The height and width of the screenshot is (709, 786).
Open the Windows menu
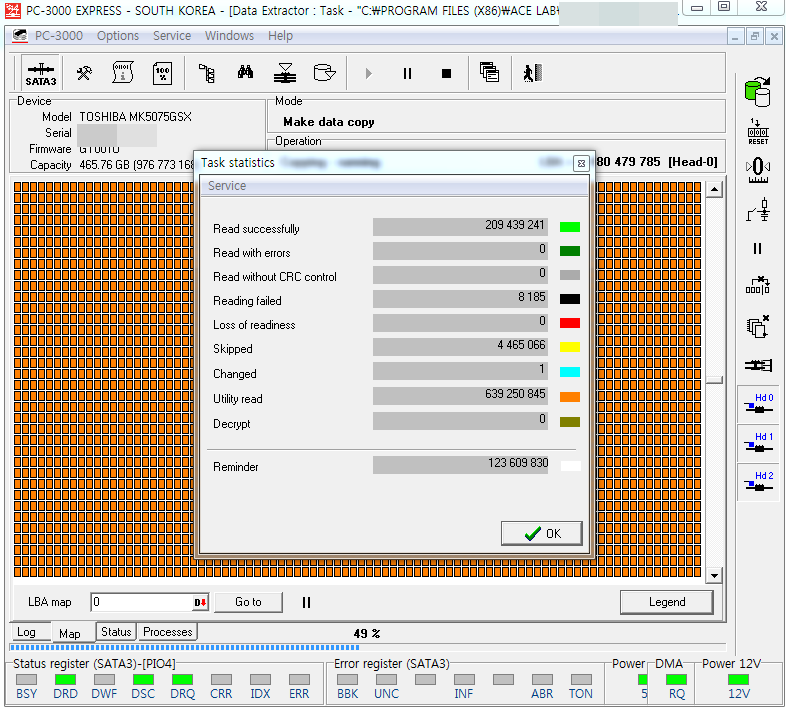pos(229,36)
